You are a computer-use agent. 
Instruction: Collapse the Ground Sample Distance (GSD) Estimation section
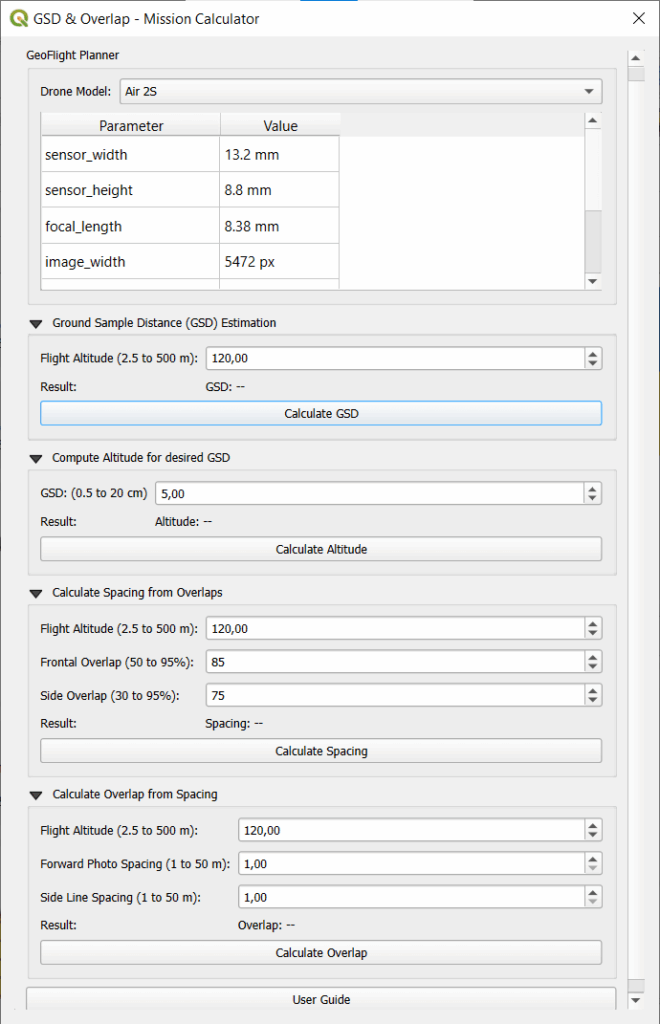(36, 323)
